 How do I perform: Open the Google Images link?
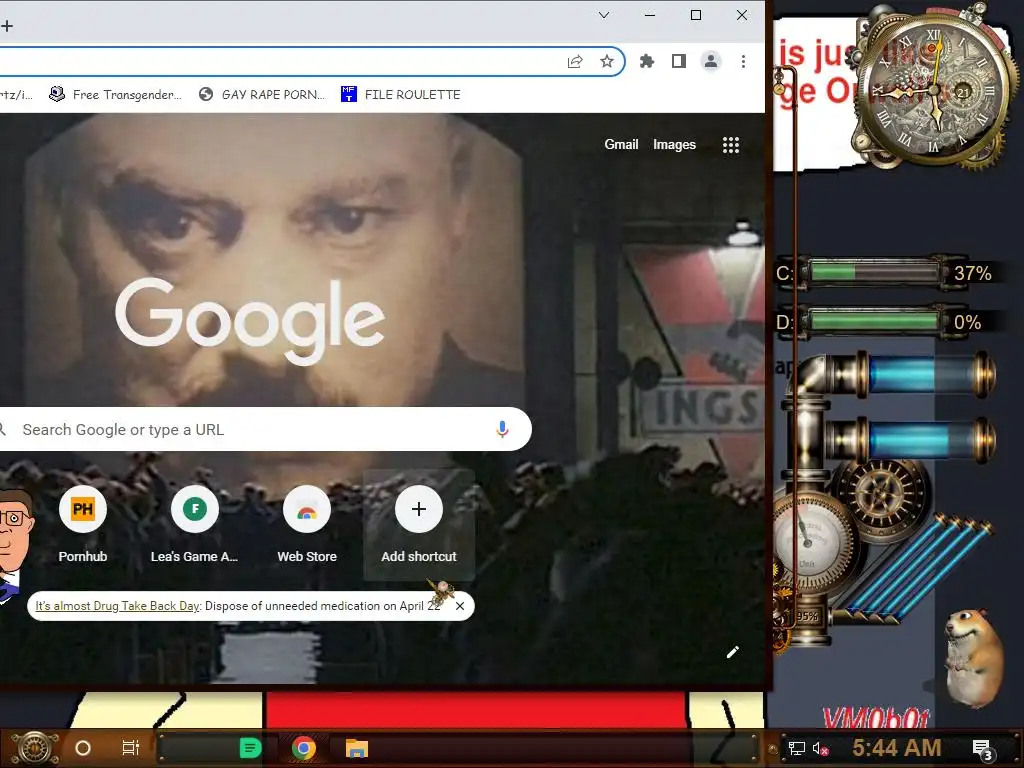click(x=674, y=144)
